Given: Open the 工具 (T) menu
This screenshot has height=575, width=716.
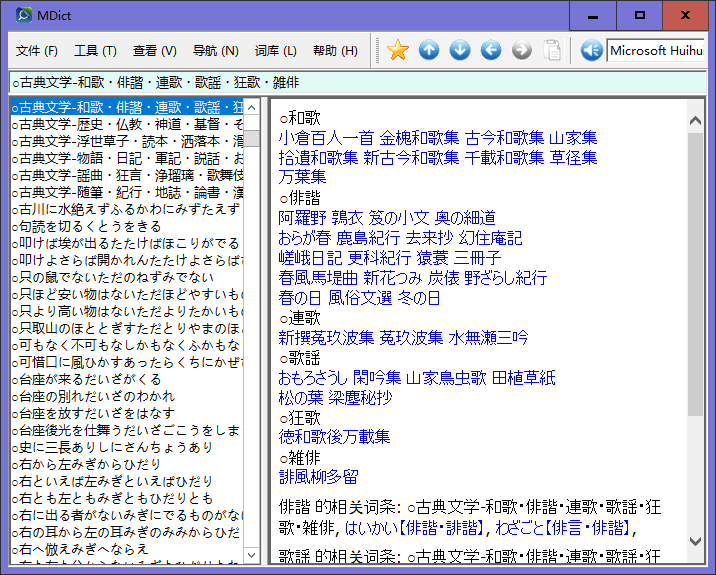Looking at the screenshot, I should (x=95, y=51).
